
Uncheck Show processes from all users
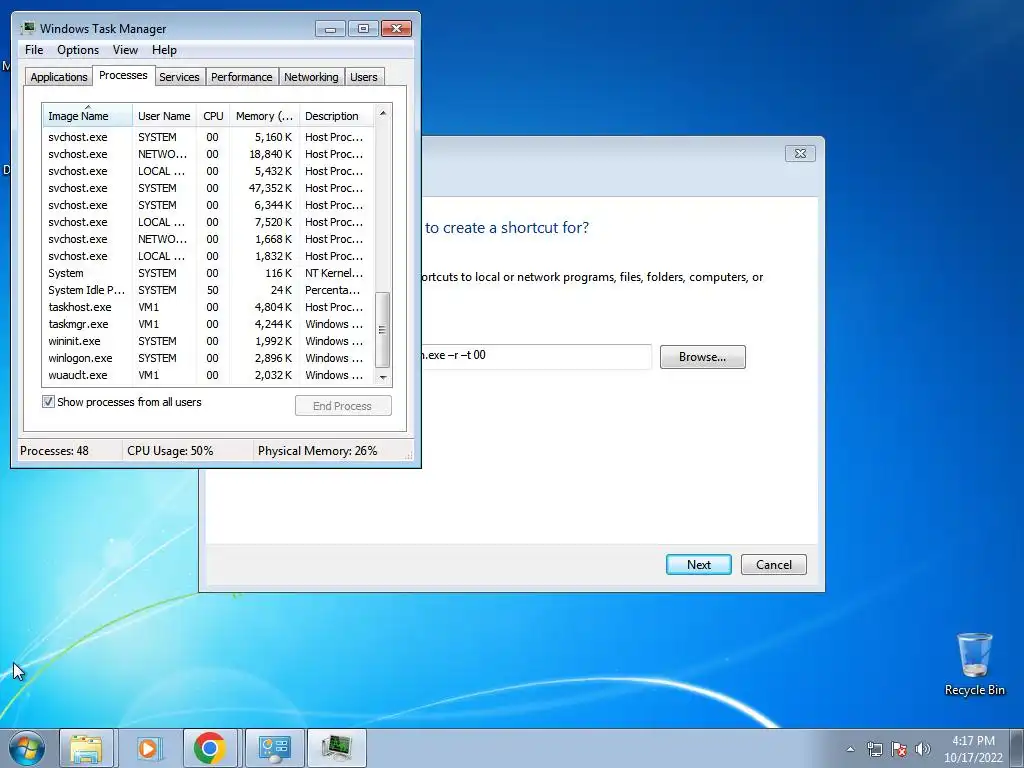tap(48, 402)
